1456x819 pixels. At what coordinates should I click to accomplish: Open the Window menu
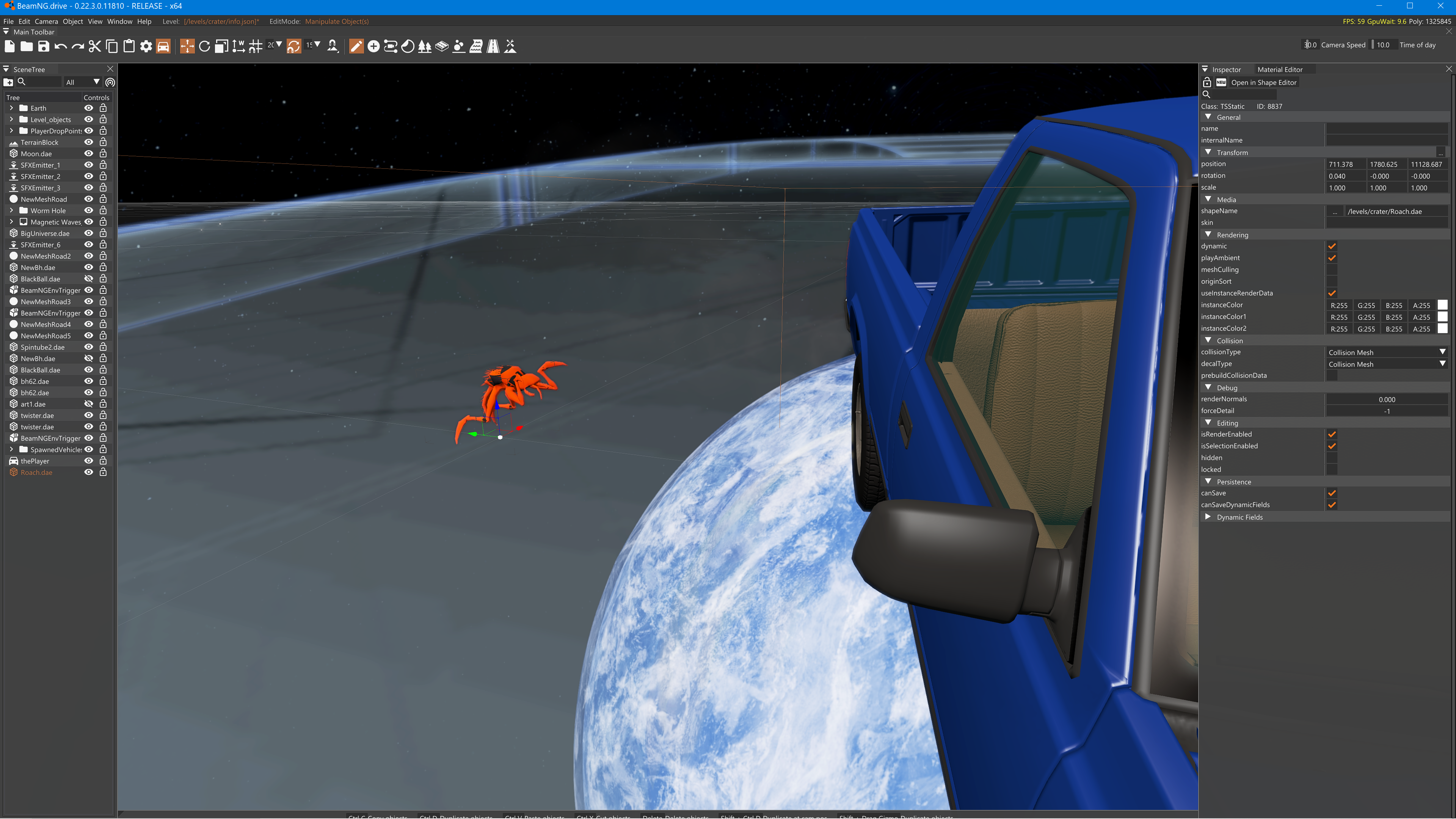[x=120, y=22]
